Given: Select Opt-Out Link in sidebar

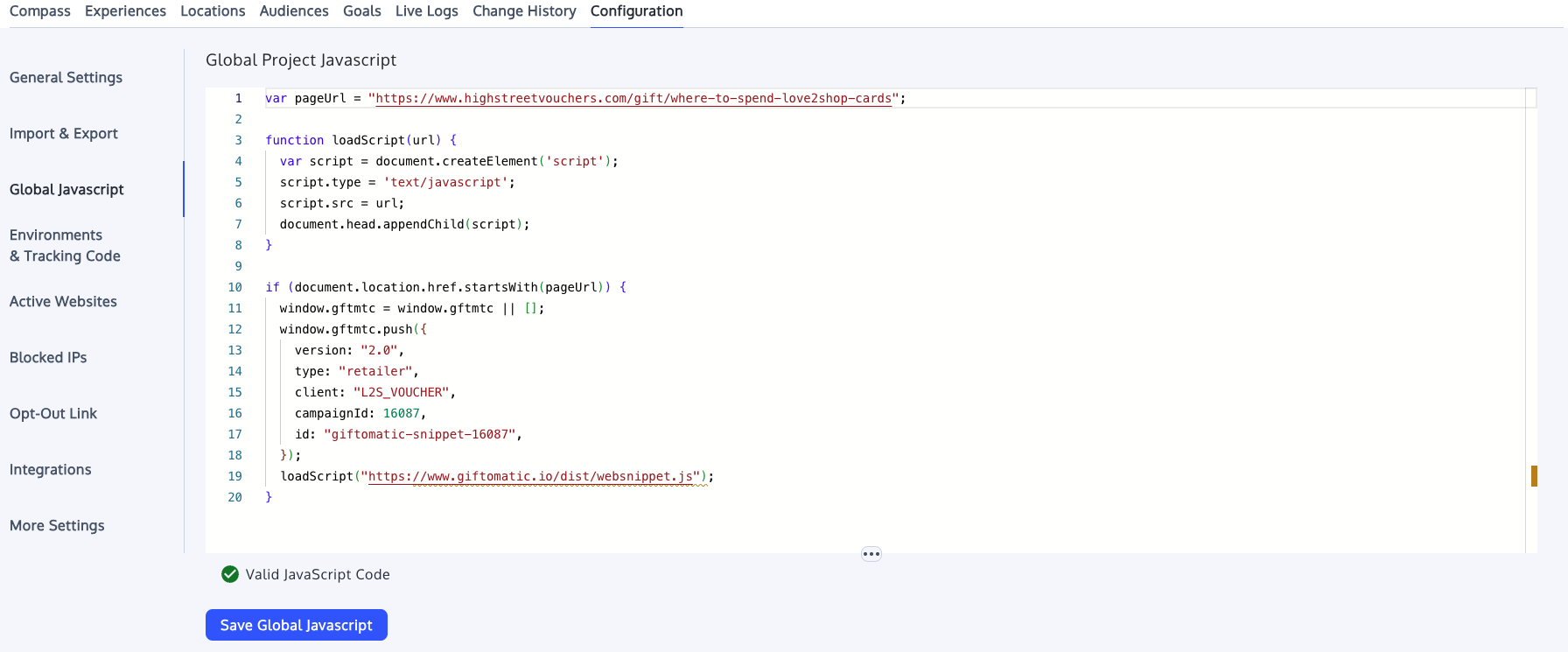Looking at the screenshot, I should pos(53,413).
